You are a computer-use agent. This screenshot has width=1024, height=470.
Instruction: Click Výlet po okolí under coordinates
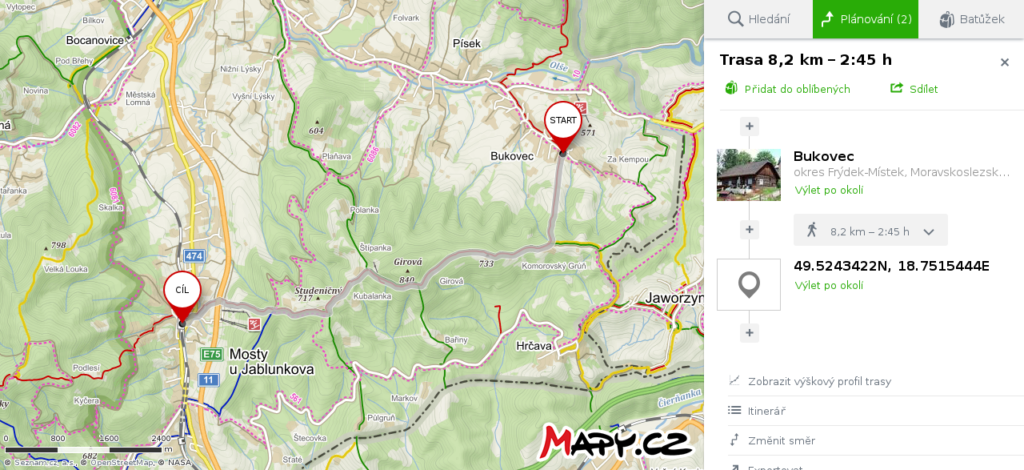(829, 285)
